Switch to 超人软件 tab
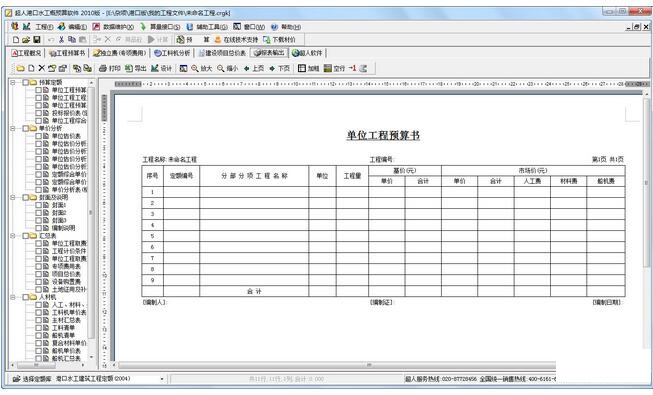Image resolution: width=653 pixels, height=395 pixels. 307,53
